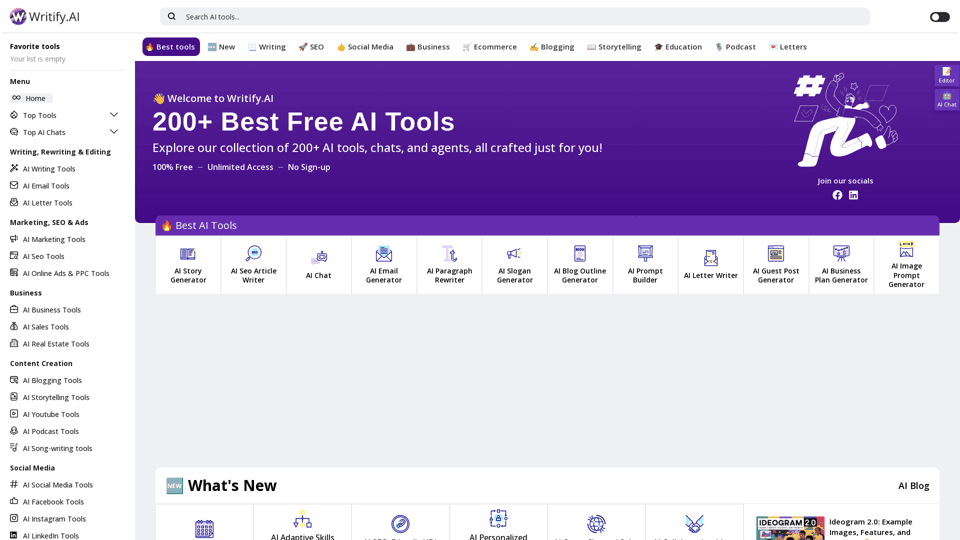Viewport: 960px width, 540px height.
Task: Open AI Facebook Tools in sidebar
Action: pyautogui.click(x=47, y=502)
